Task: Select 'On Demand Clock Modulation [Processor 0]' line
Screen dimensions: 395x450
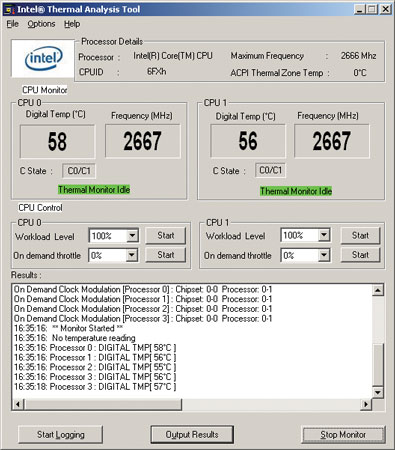Action: click(x=143, y=289)
